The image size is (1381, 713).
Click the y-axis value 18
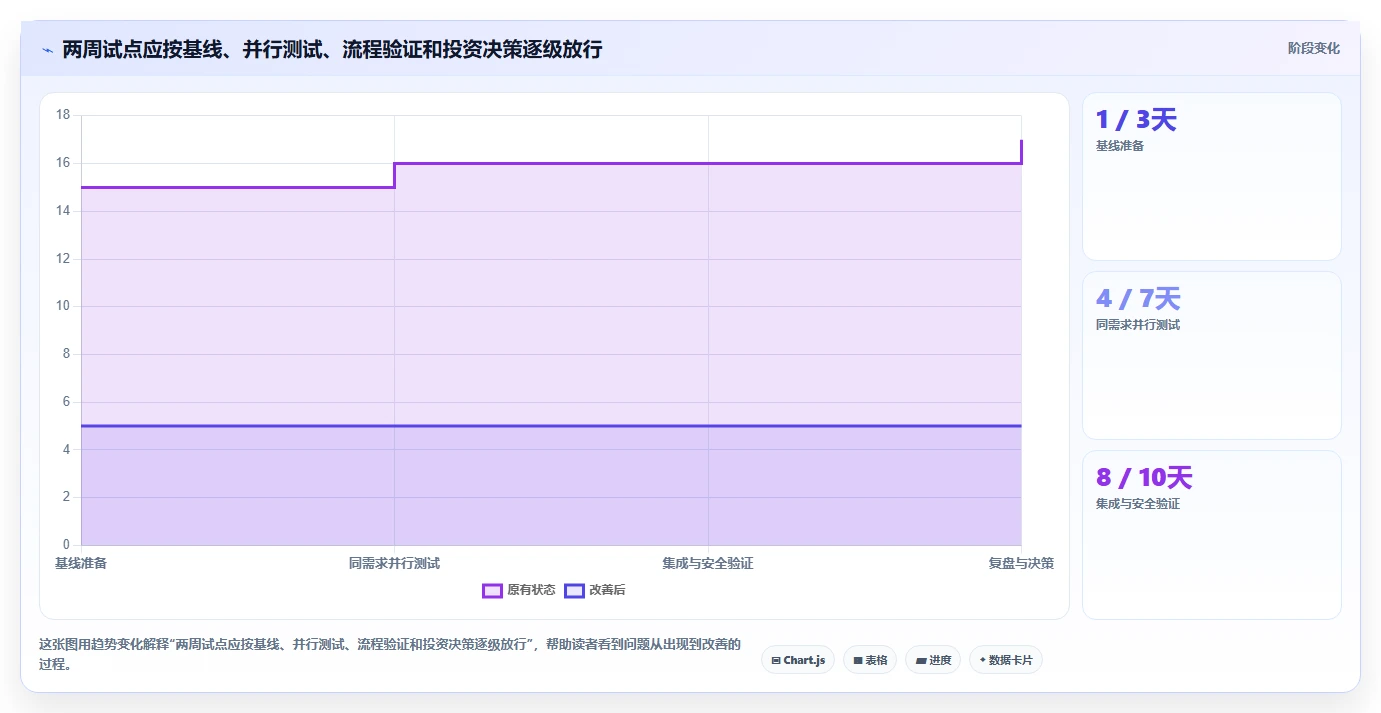[x=63, y=115]
